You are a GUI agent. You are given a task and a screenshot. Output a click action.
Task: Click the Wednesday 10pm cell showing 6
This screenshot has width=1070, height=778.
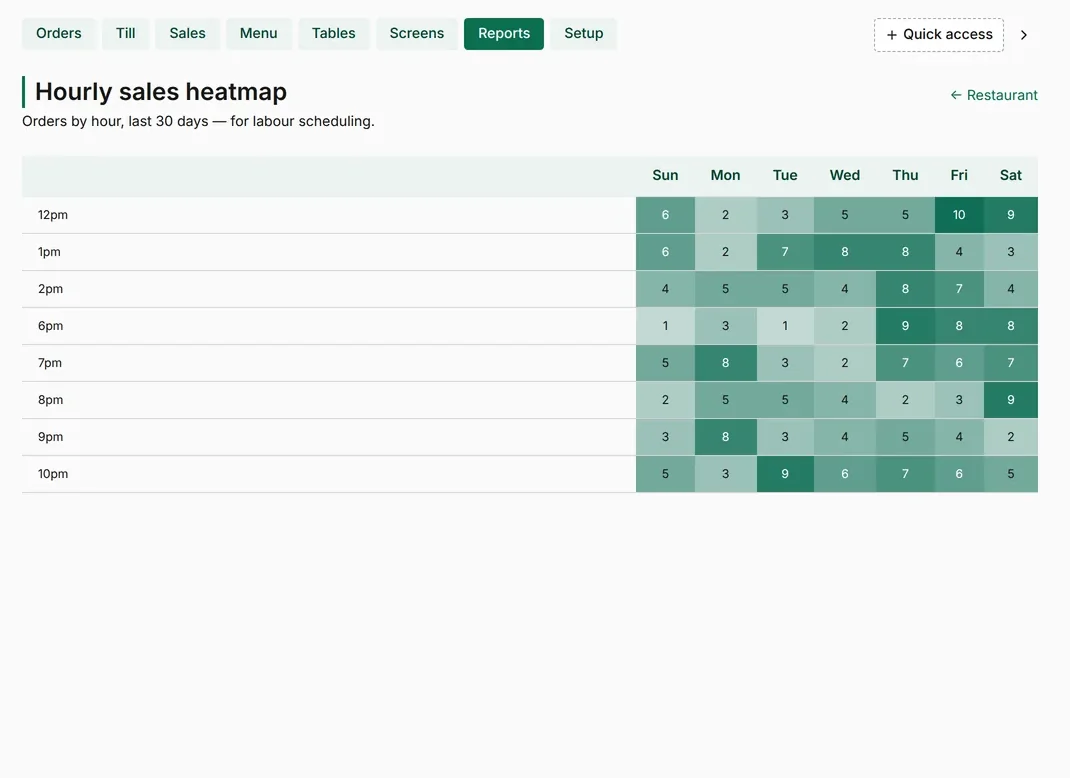[845, 474]
